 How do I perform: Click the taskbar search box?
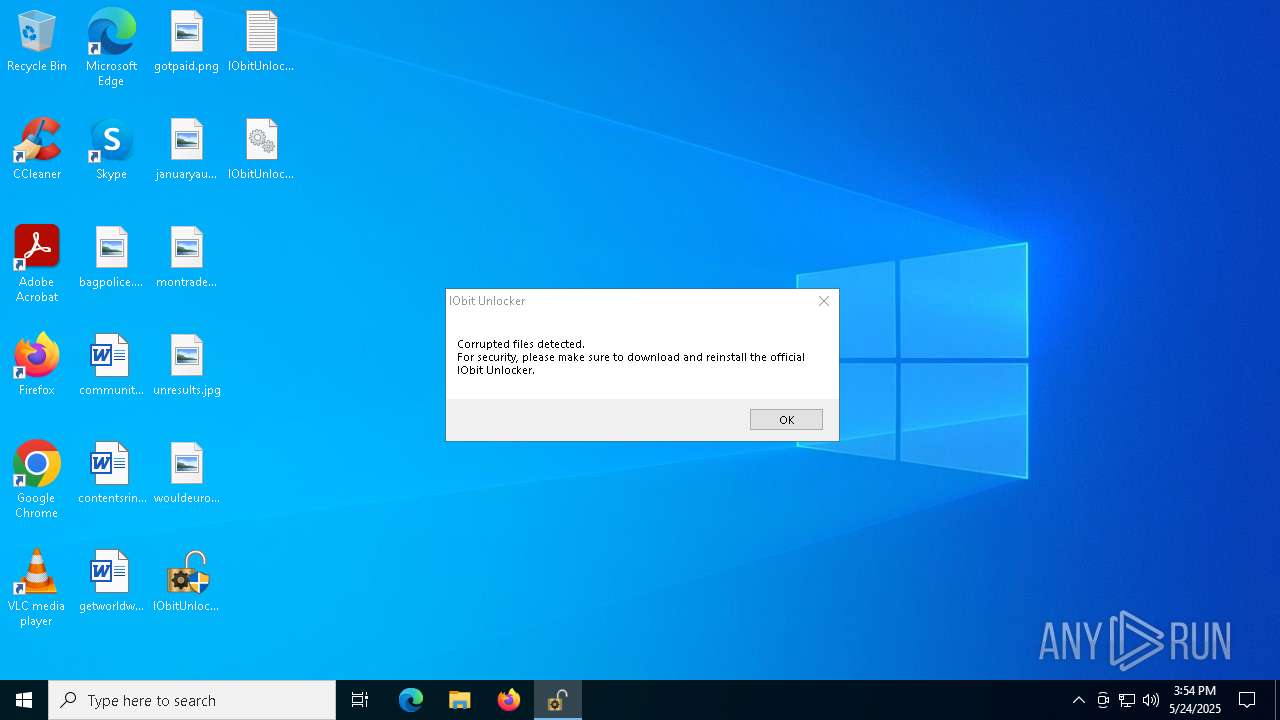[x=192, y=700]
